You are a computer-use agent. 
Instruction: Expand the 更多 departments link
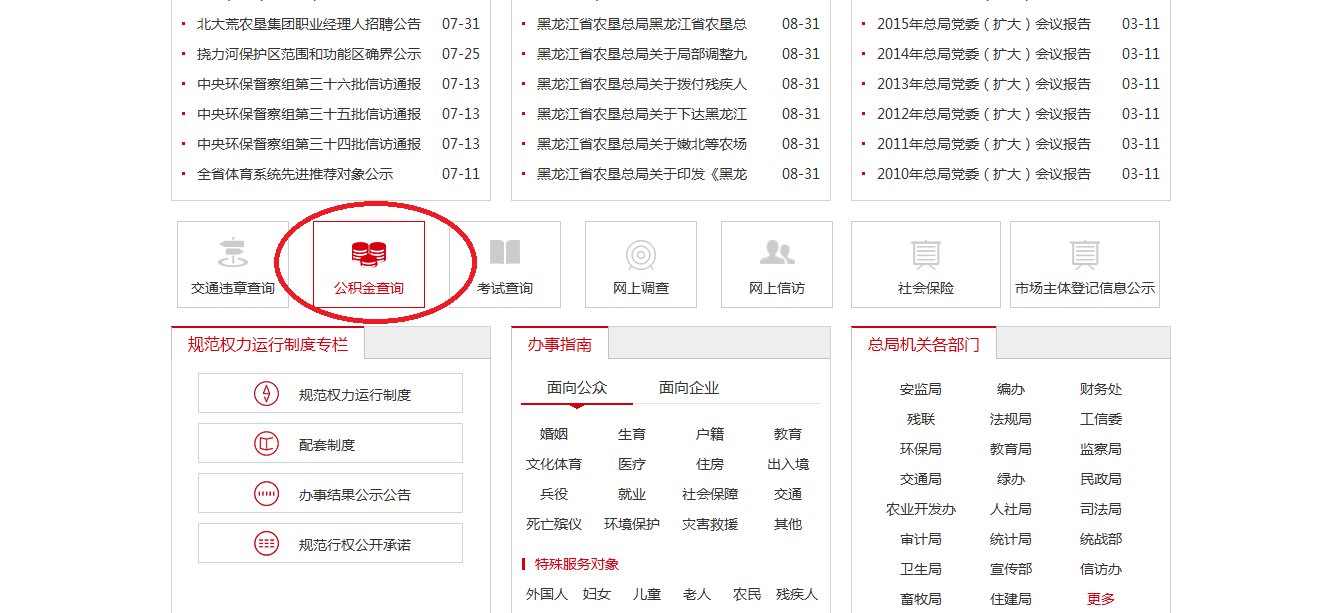coord(1100,598)
